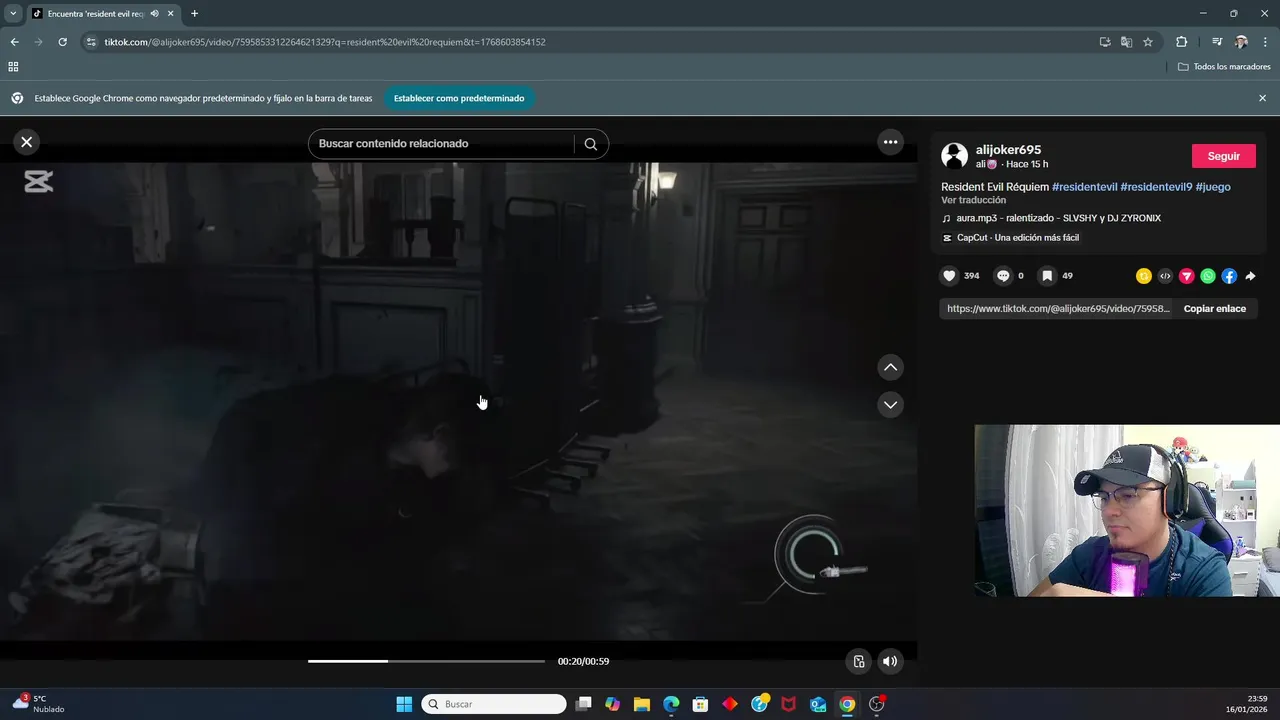
Task: Open the Windows Start menu
Action: (x=404, y=704)
